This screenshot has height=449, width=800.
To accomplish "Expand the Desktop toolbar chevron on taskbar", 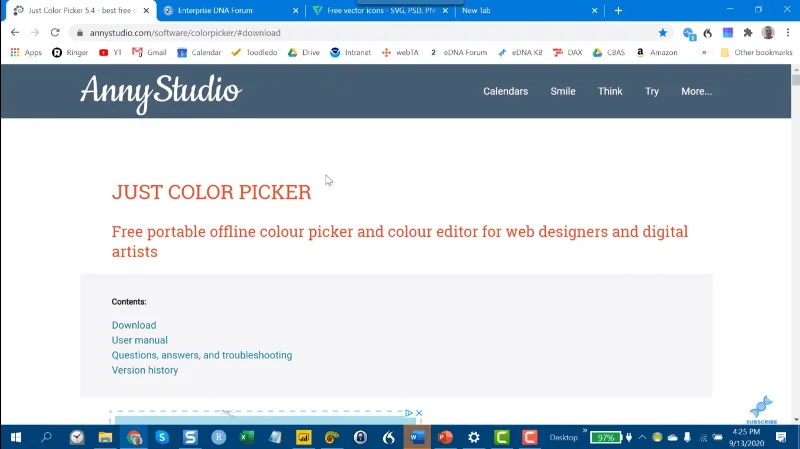I will pyautogui.click(x=585, y=431).
